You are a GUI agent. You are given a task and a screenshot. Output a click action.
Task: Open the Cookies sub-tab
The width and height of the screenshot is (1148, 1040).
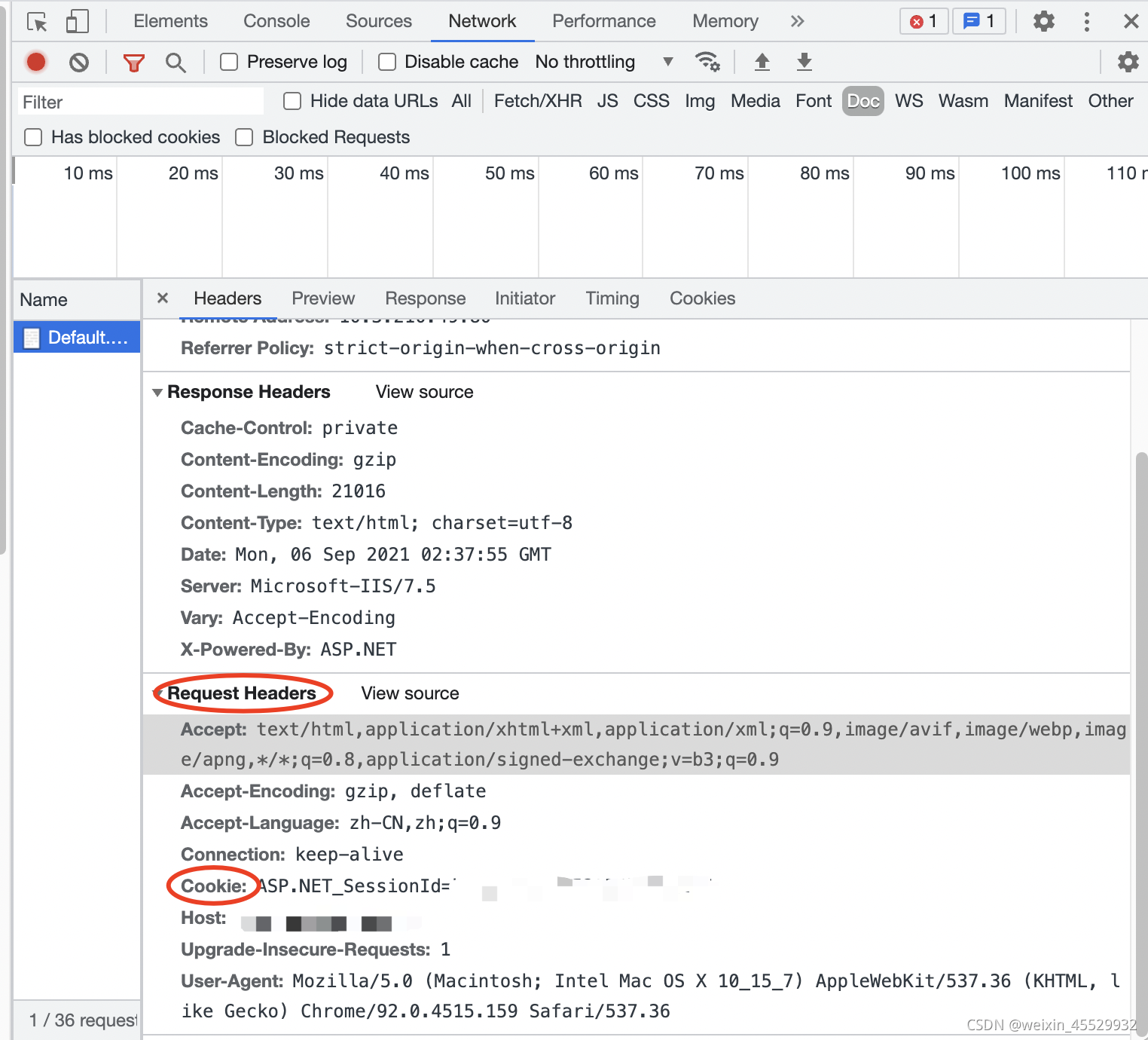[x=703, y=298]
